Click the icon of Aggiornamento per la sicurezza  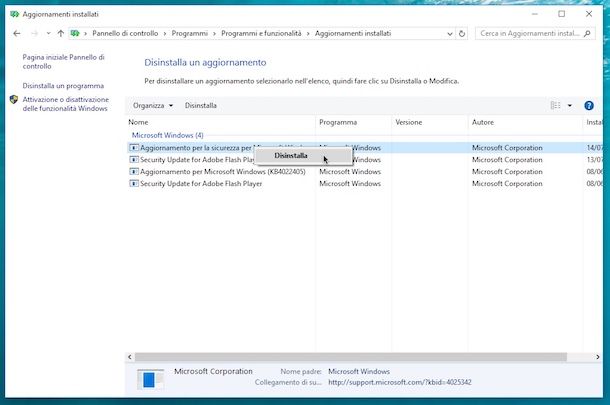(x=134, y=148)
